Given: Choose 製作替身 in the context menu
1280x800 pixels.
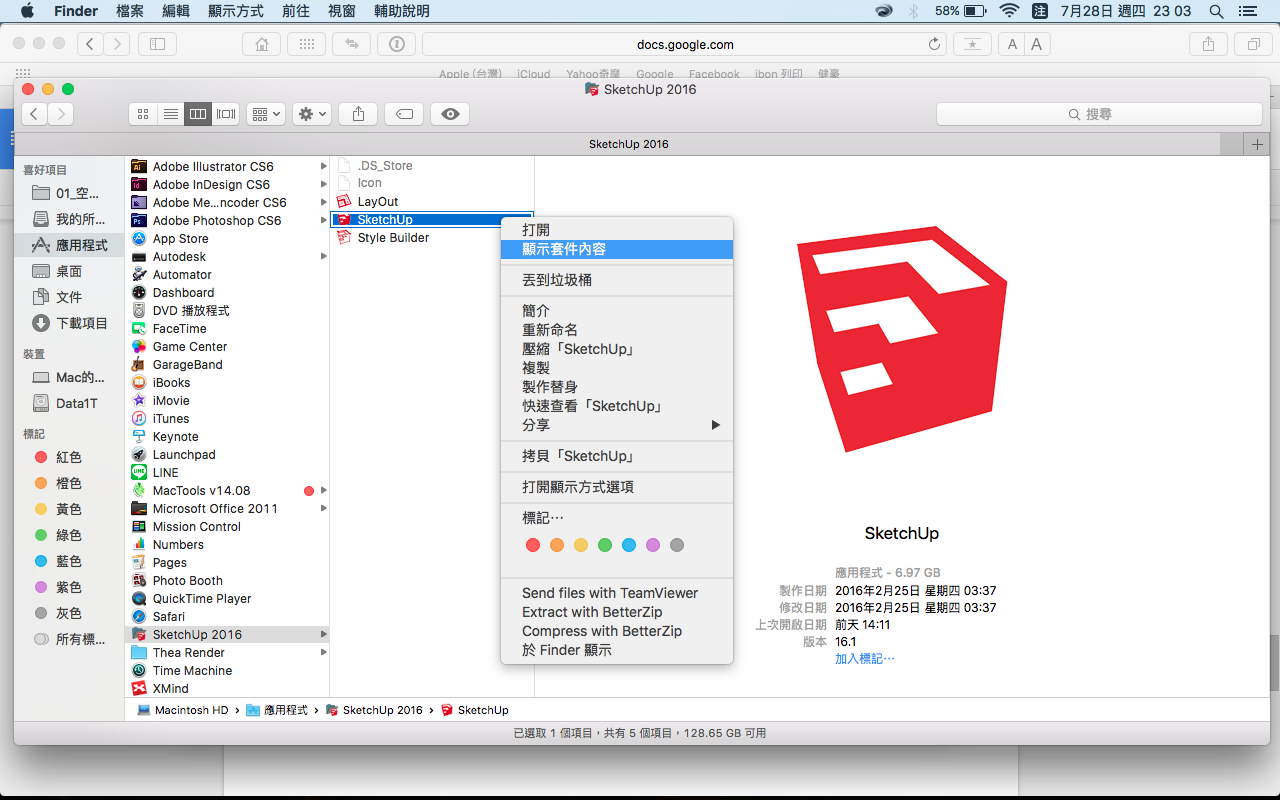Looking at the screenshot, I should tap(617, 387).
